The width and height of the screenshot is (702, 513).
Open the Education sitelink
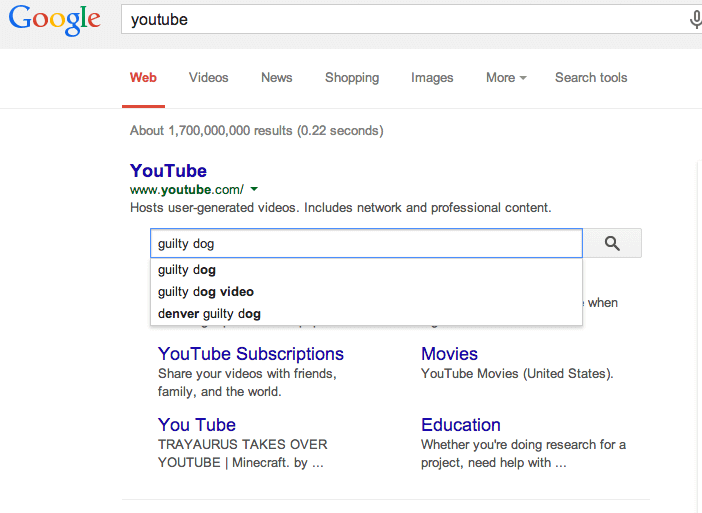click(461, 424)
